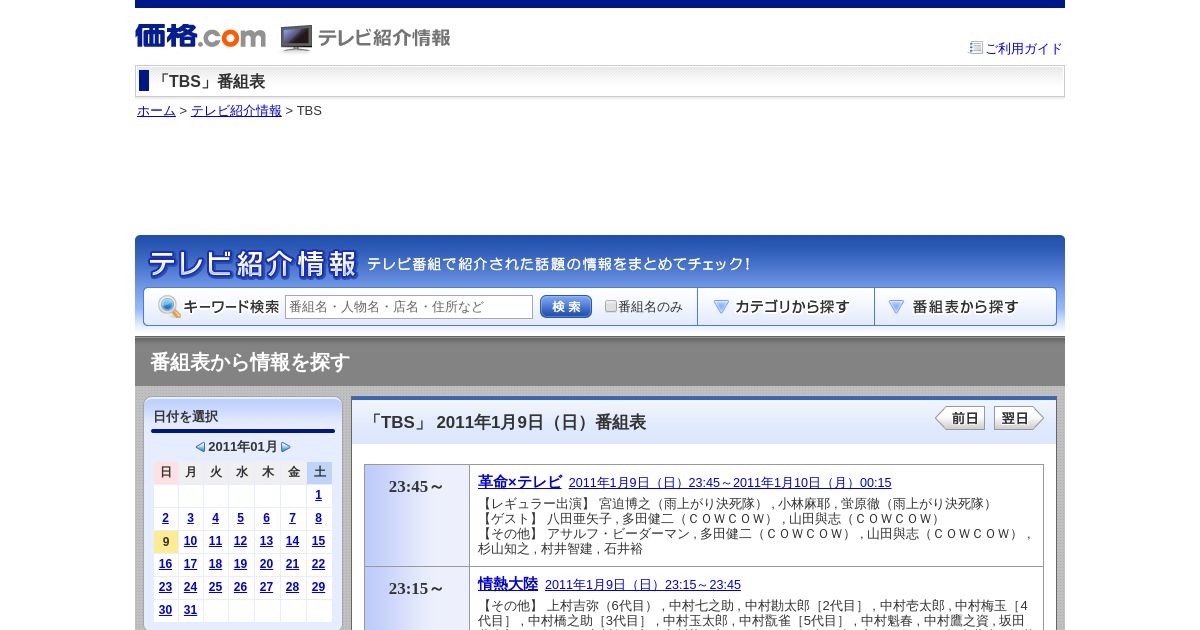
Task: Select January 11 in calendar
Action: (x=216, y=541)
